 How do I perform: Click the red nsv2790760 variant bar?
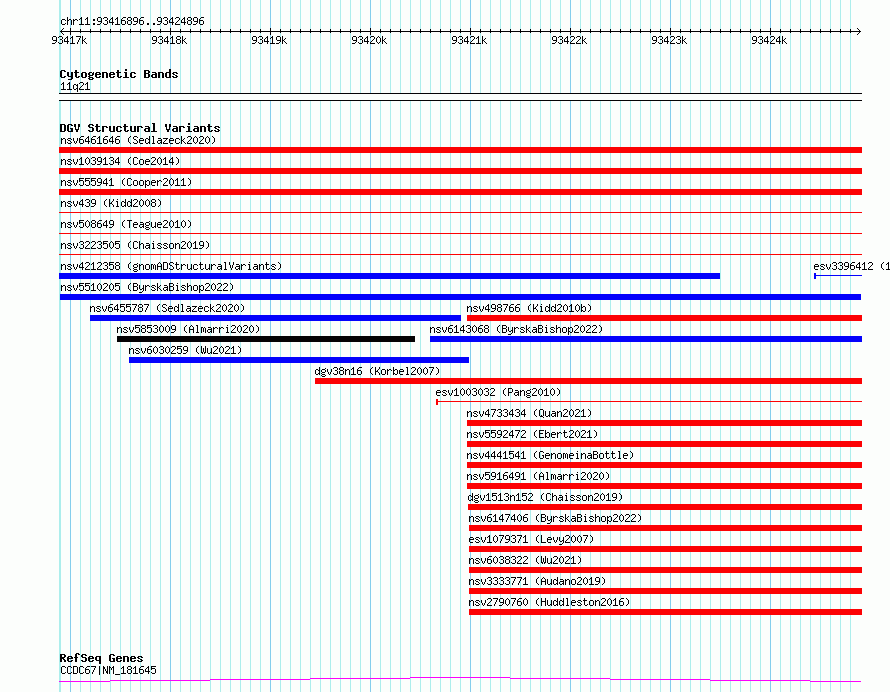click(665, 612)
